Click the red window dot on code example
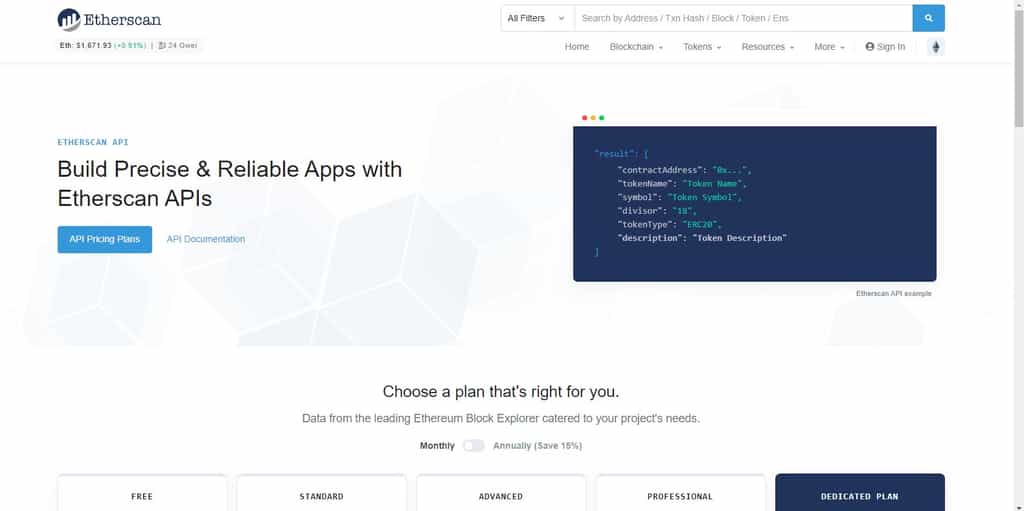Image resolution: width=1024 pixels, height=511 pixels. coord(584,118)
